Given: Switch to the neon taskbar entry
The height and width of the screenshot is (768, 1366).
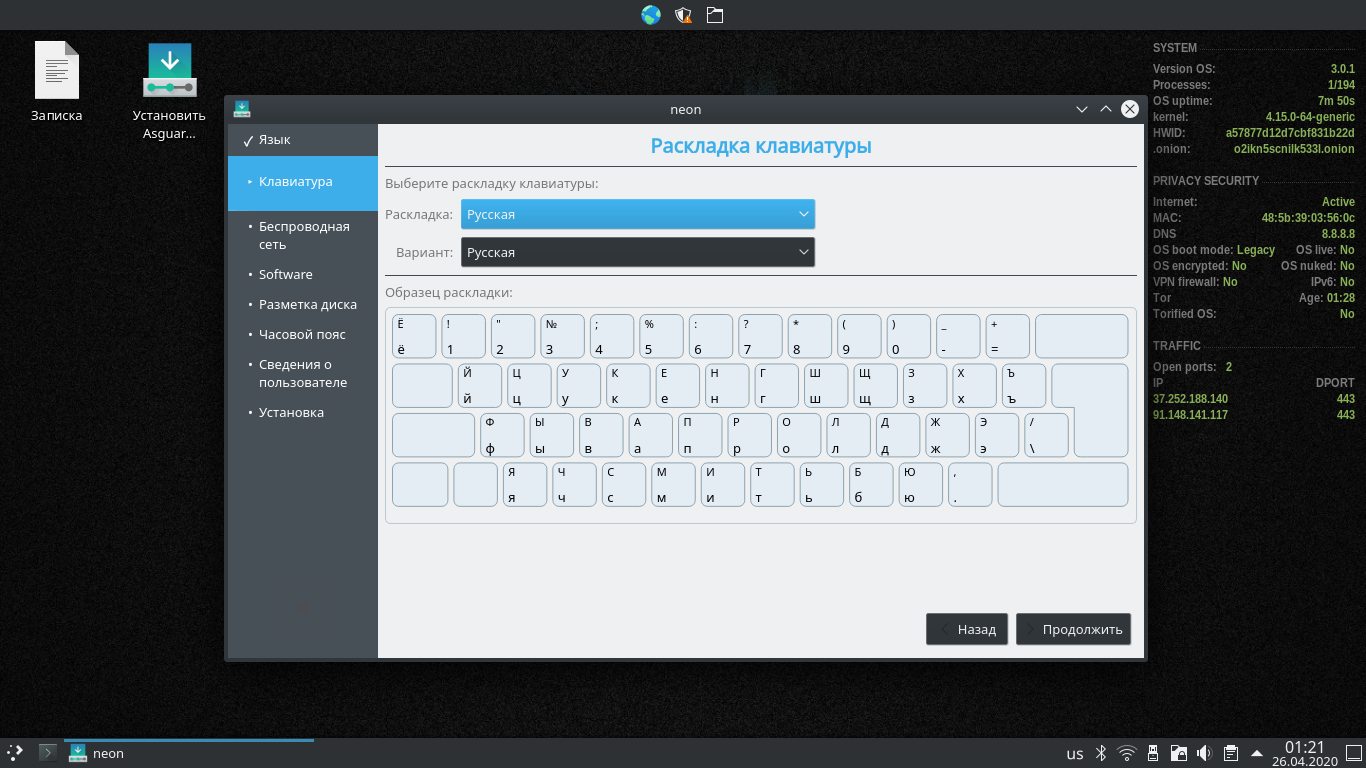Looking at the screenshot, I should [189, 753].
